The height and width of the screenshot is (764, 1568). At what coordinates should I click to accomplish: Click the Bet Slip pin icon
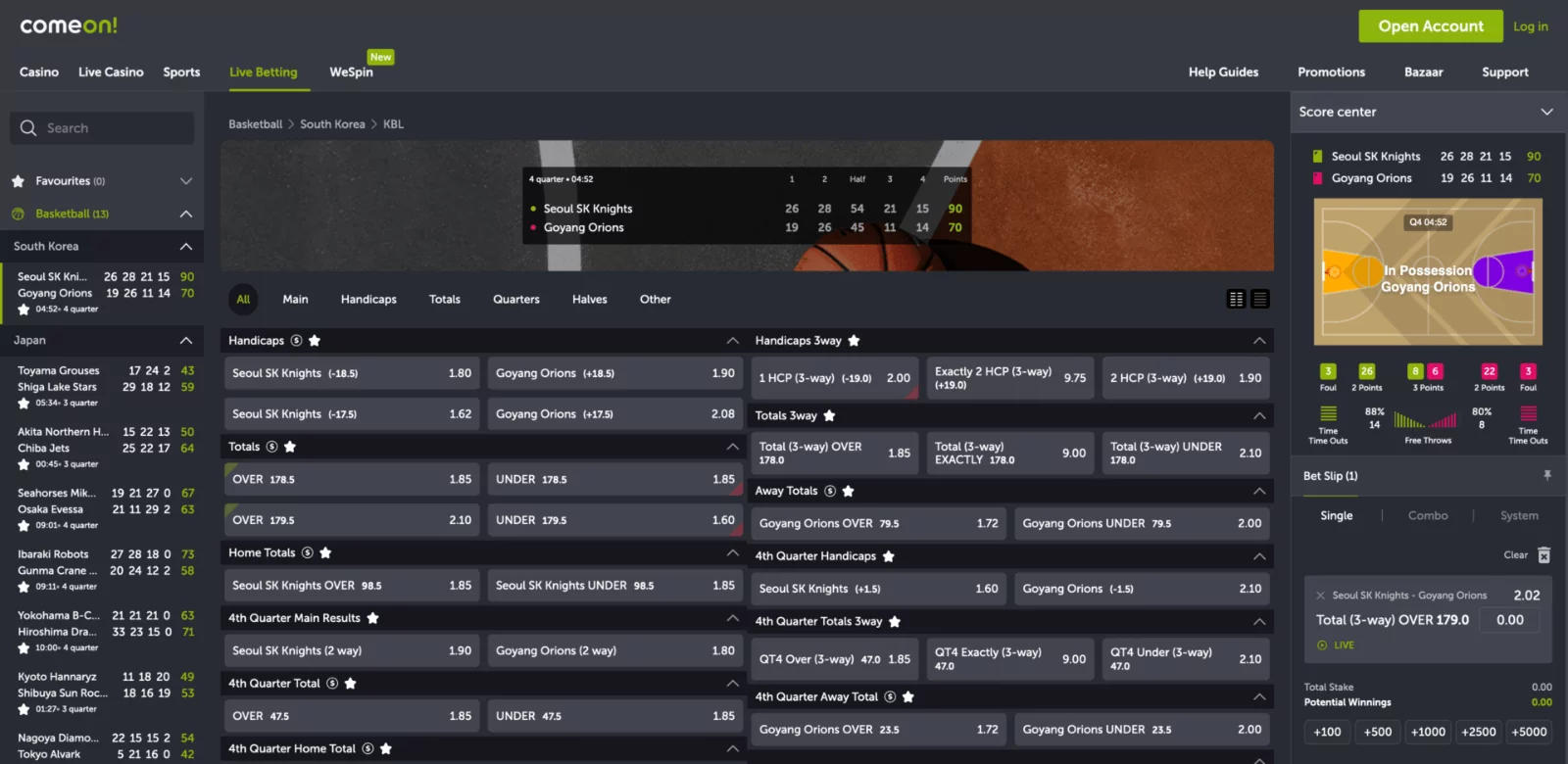coord(1547,476)
